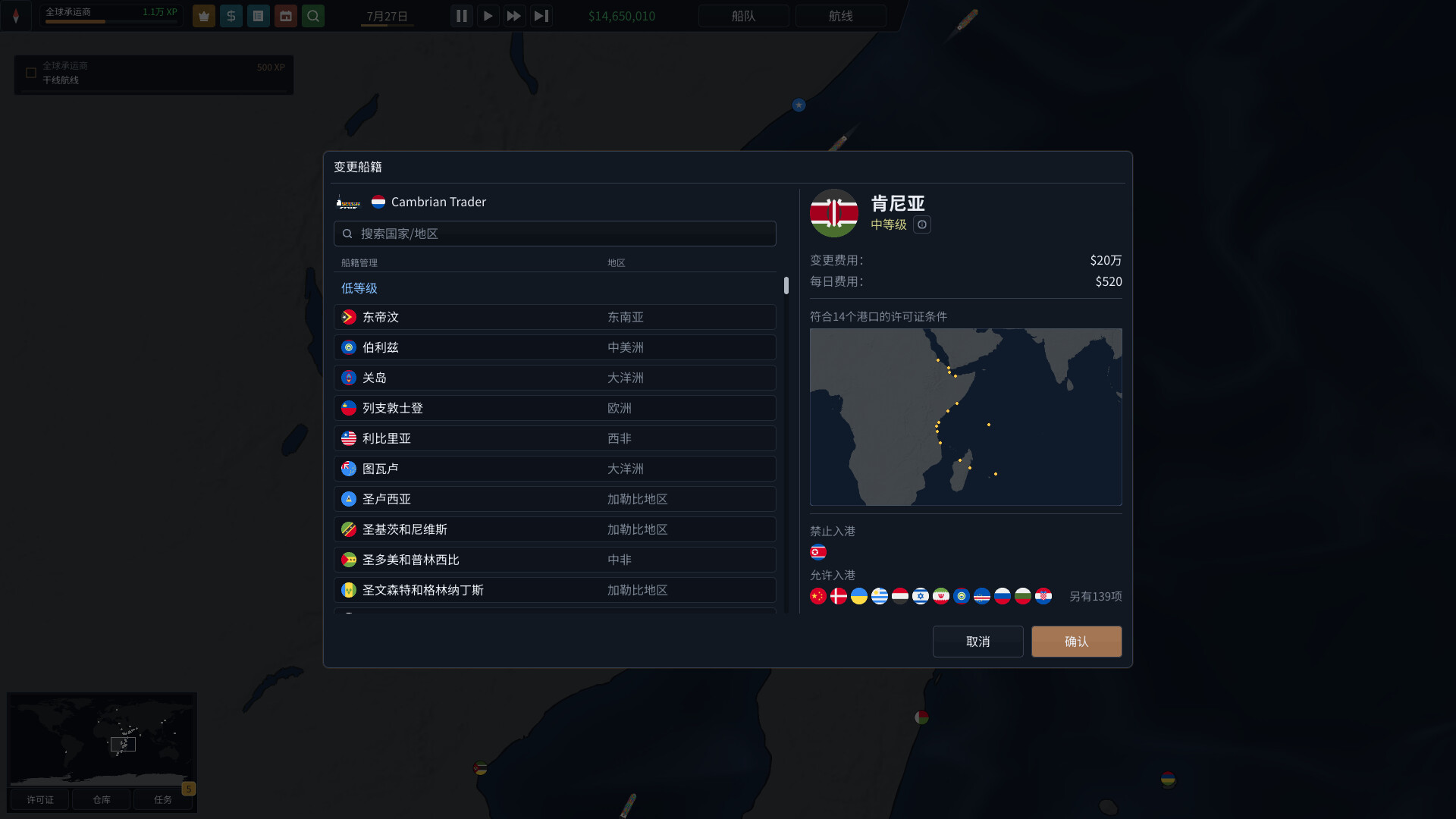
Task: Open the 仓库 warehouse tab
Action: pyautogui.click(x=101, y=799)
